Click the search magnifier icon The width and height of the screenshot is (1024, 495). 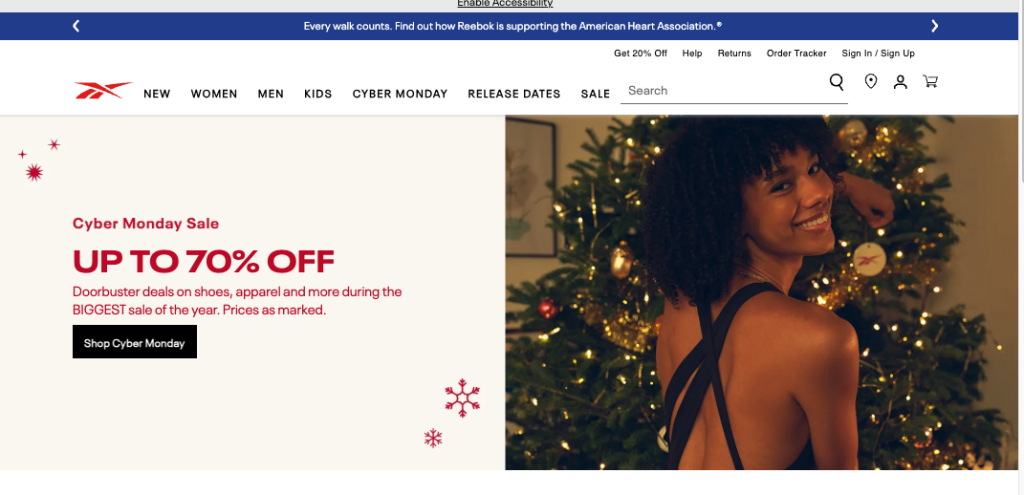tap(837, 82)
